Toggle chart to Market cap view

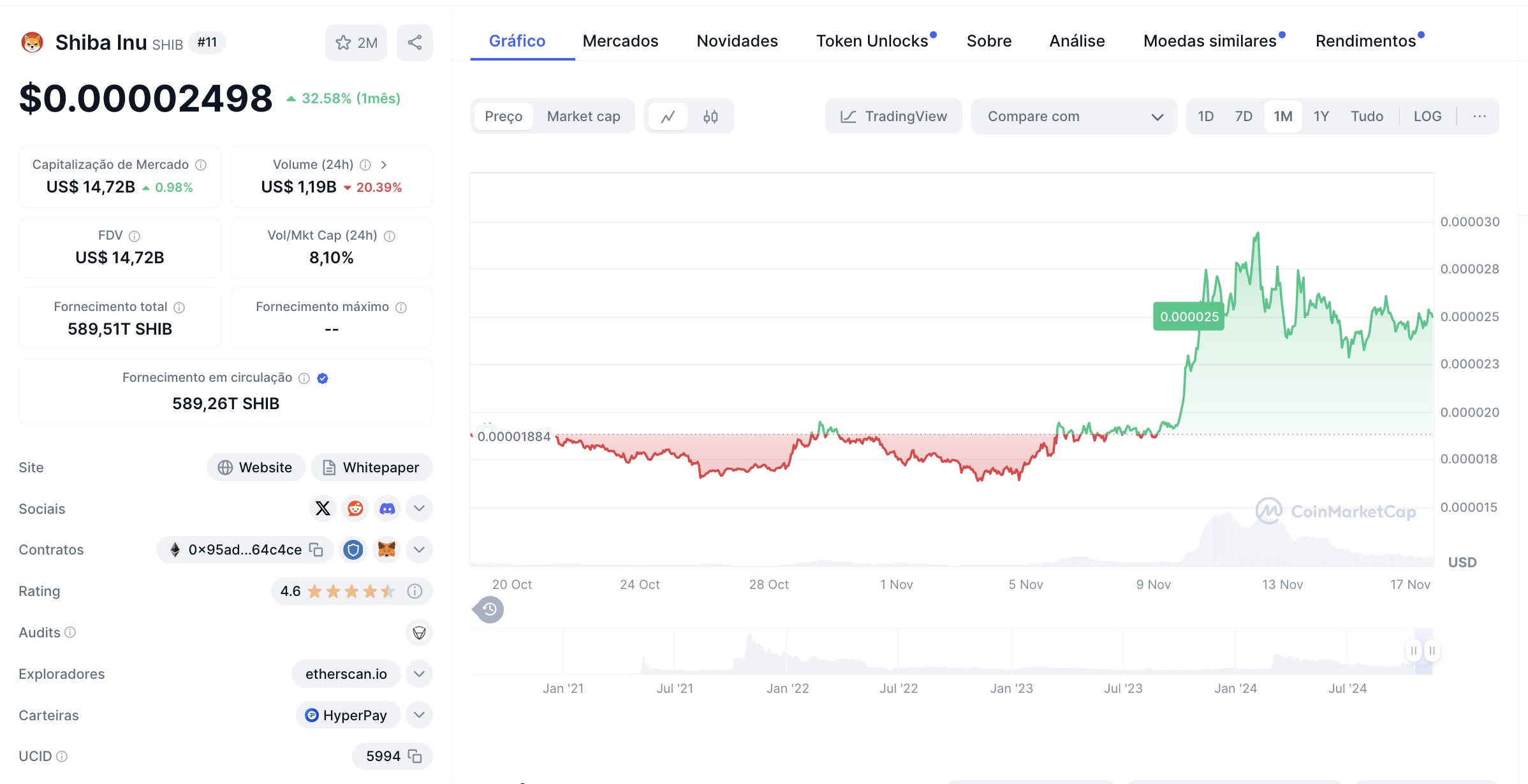(584, 117)
